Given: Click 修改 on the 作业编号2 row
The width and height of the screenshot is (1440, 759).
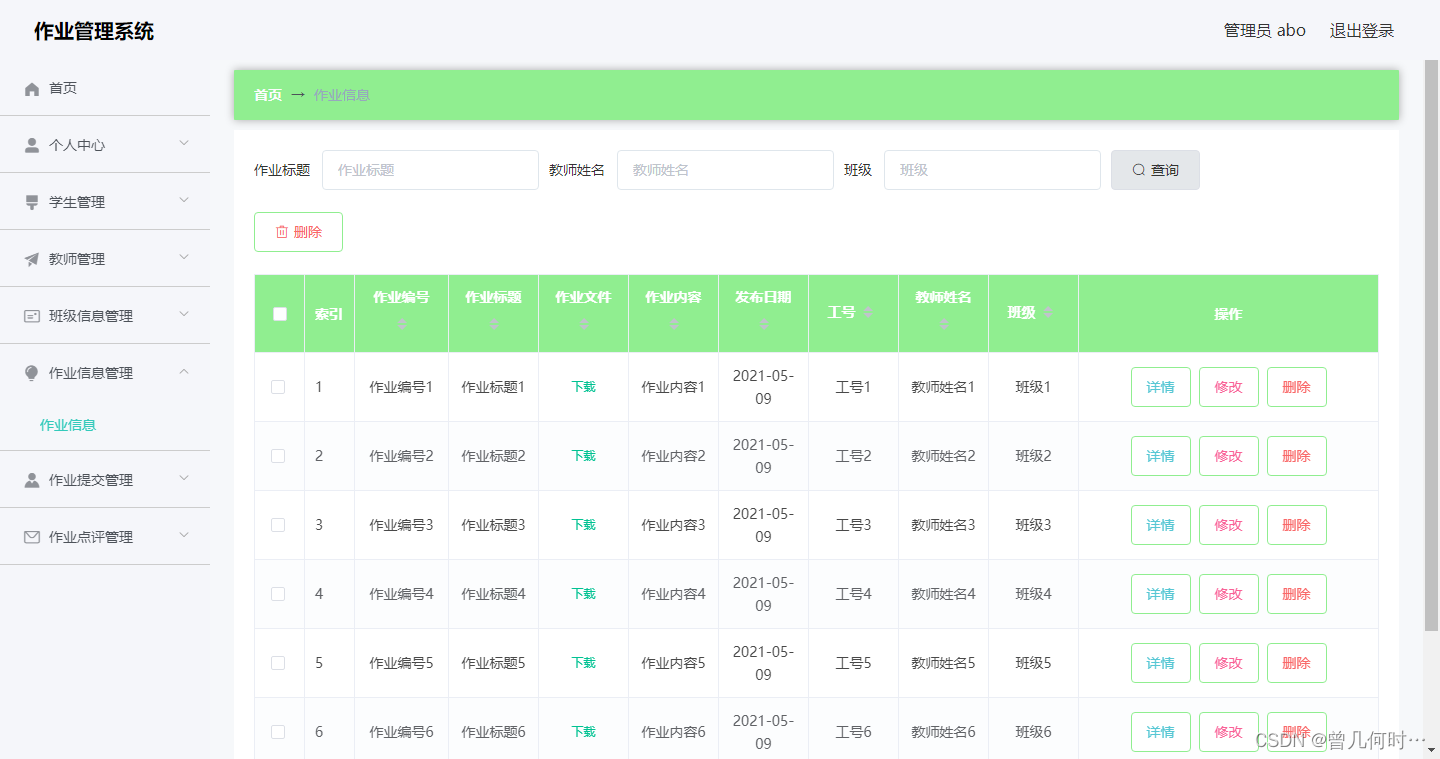Looking at the screenshot, I should (x=1228, y=456).
